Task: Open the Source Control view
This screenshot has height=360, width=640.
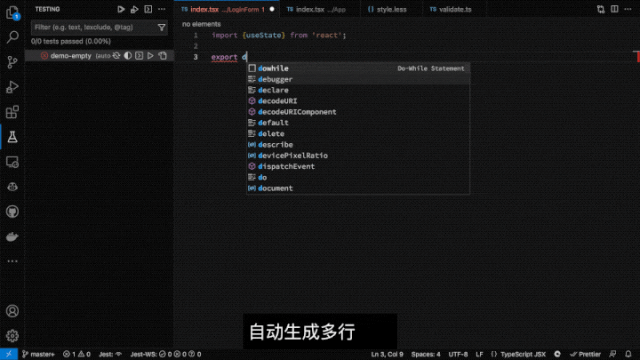Action: point(12,62)
